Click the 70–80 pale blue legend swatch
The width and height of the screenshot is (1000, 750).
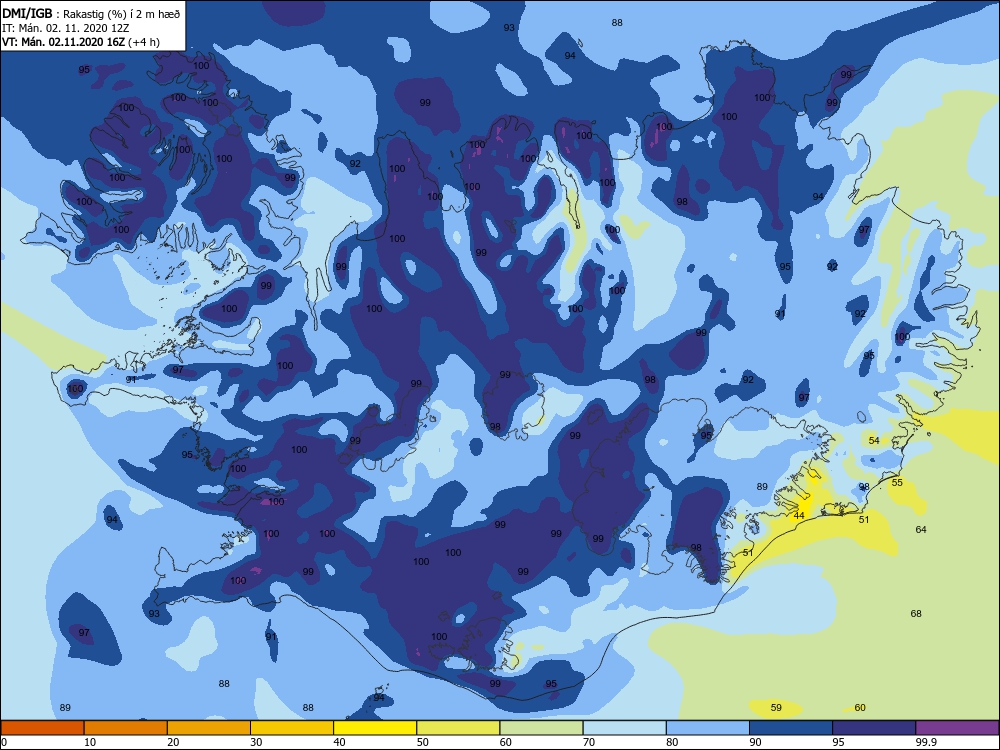(x=624, y=728)
